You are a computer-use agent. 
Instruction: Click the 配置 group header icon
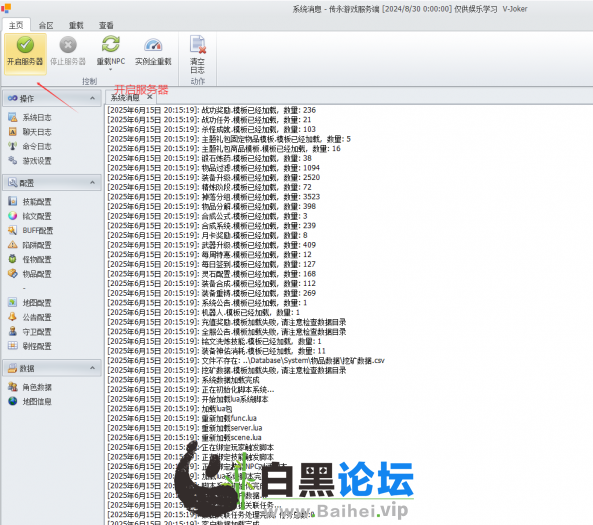click(12, 183)
